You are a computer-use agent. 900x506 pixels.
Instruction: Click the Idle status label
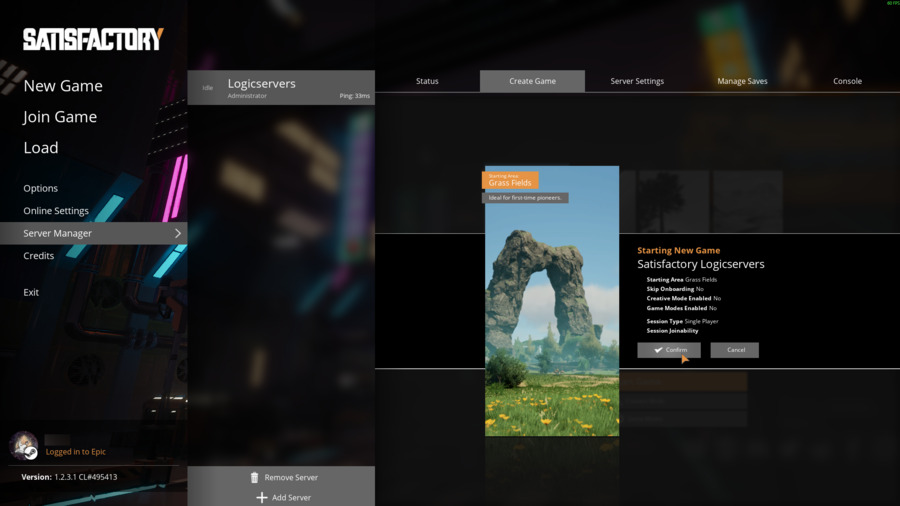click(x=208, y=88)
